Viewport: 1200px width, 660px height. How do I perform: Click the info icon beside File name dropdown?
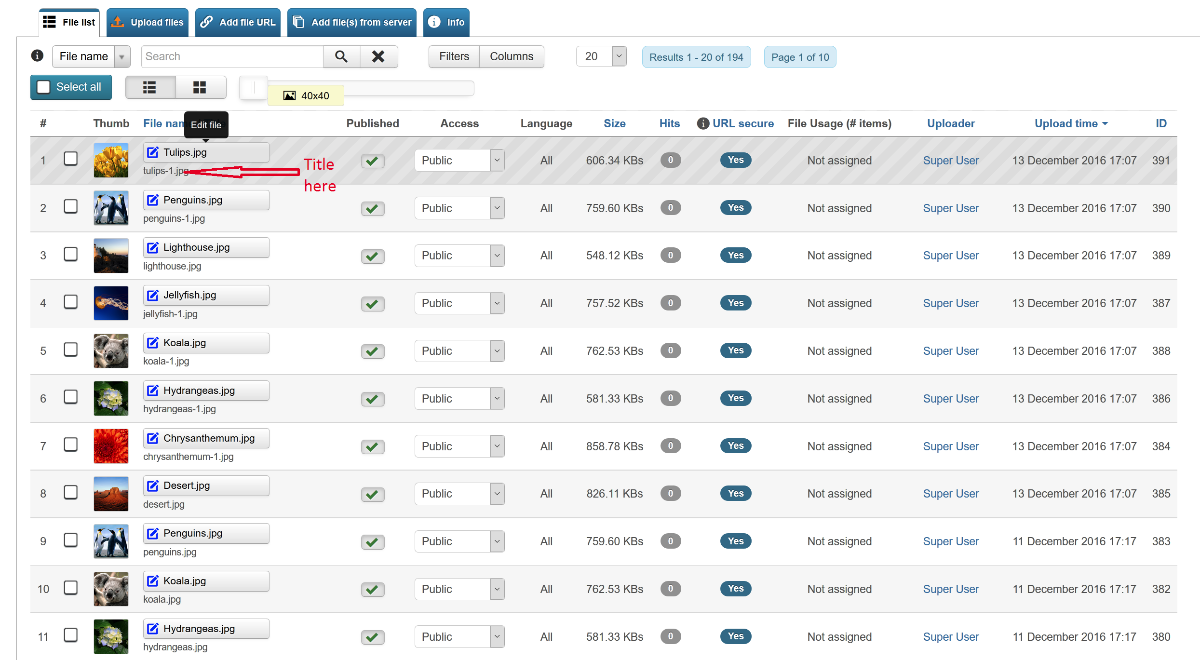point(37,57)
